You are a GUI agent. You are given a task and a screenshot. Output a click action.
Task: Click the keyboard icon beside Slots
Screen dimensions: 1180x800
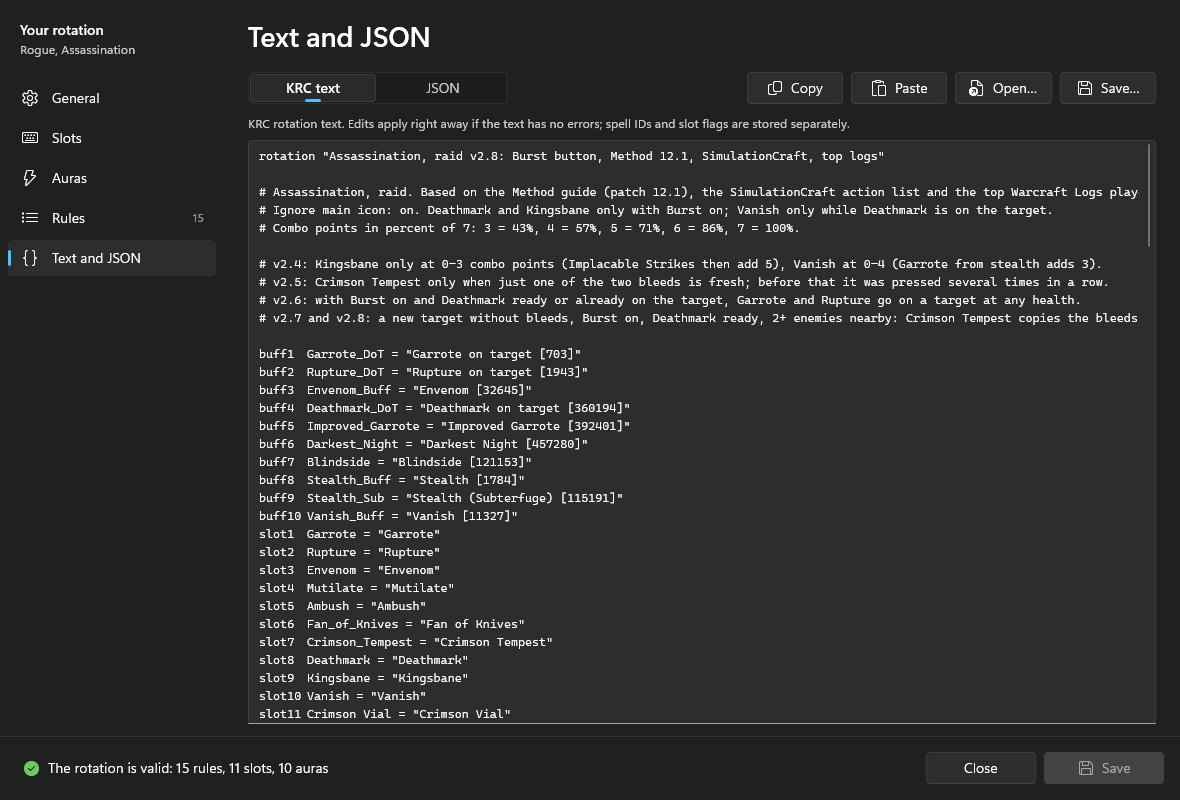[30, 138]
